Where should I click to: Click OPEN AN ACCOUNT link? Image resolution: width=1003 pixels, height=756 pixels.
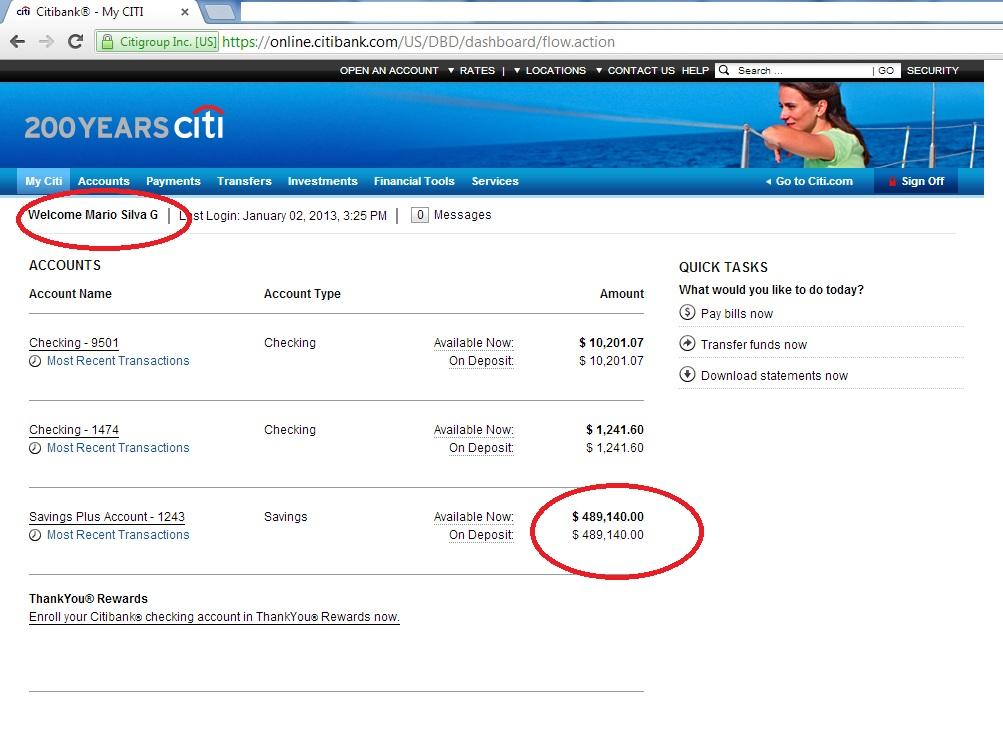[x=389, y=70]
